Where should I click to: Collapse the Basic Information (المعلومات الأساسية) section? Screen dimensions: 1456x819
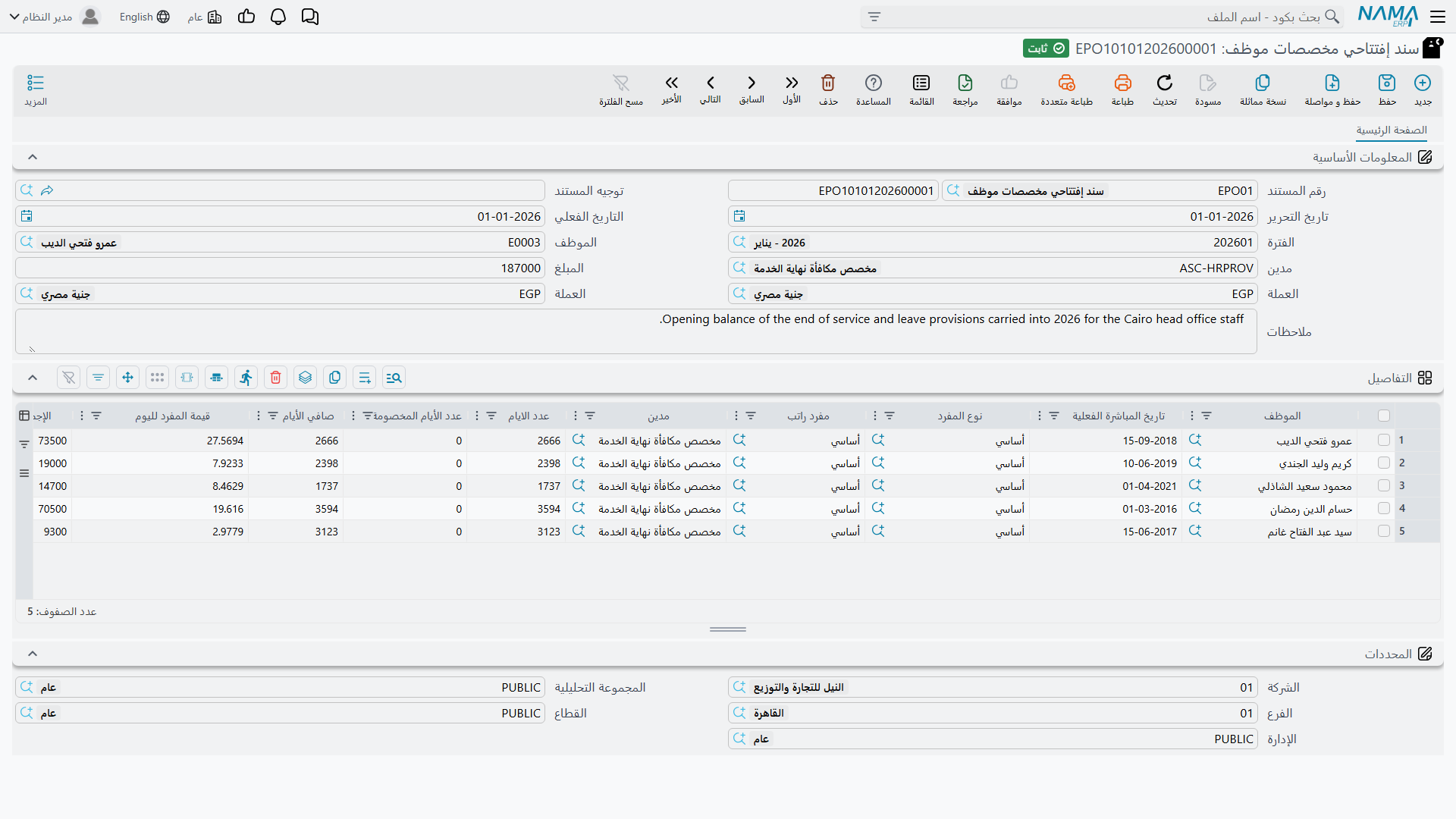coord(33,157)
